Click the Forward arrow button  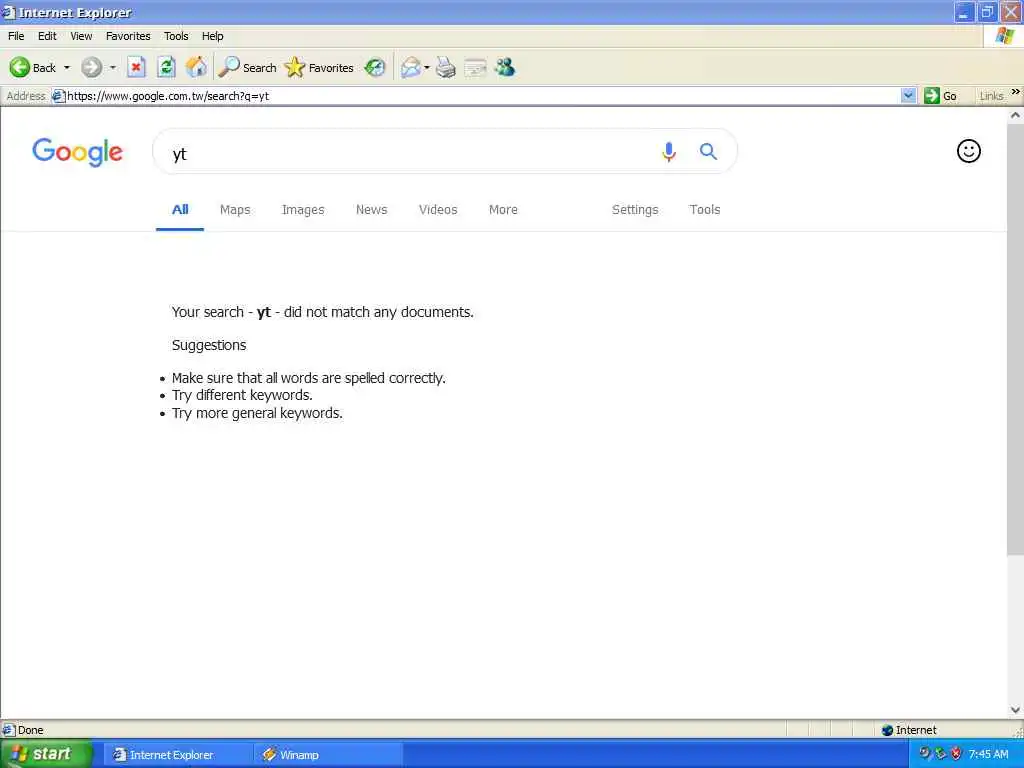click(91, 67)
